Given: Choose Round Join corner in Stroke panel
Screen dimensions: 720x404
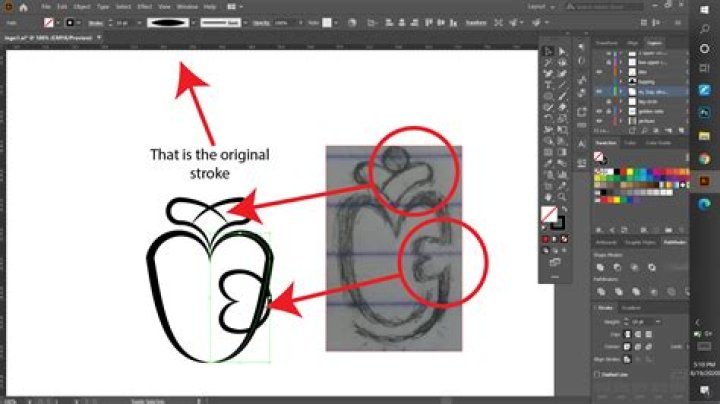Looking at the screenshot, I should pos(638,347).
